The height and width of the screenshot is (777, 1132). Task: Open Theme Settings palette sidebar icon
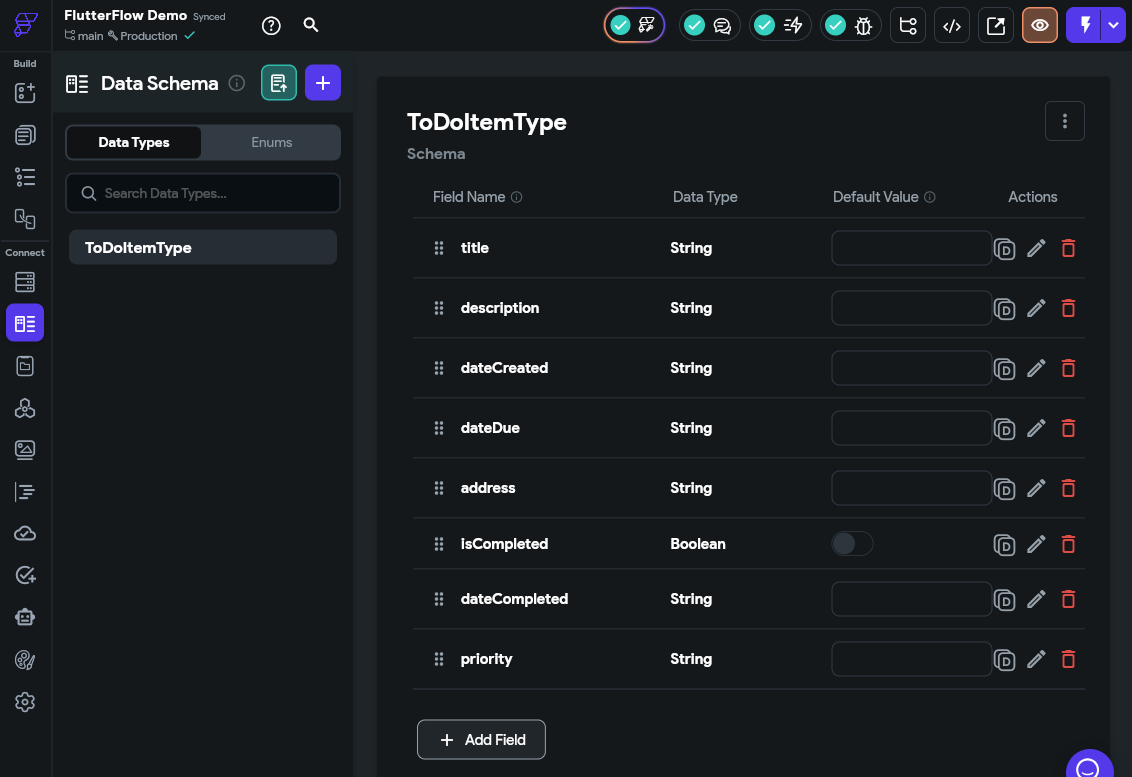pos(25,660)
